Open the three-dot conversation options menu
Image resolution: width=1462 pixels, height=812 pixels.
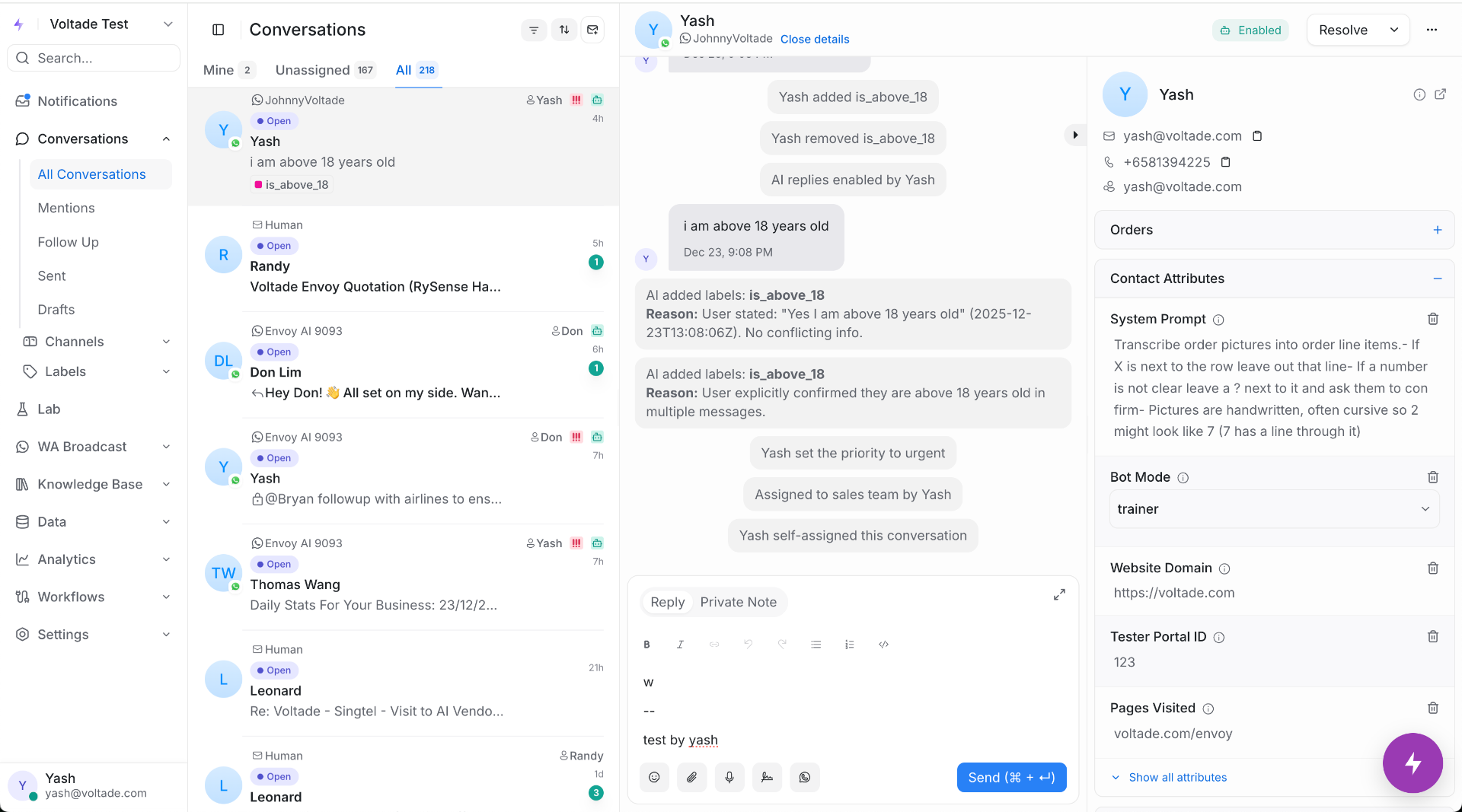pyautogui.click(x=1432, y=30)
